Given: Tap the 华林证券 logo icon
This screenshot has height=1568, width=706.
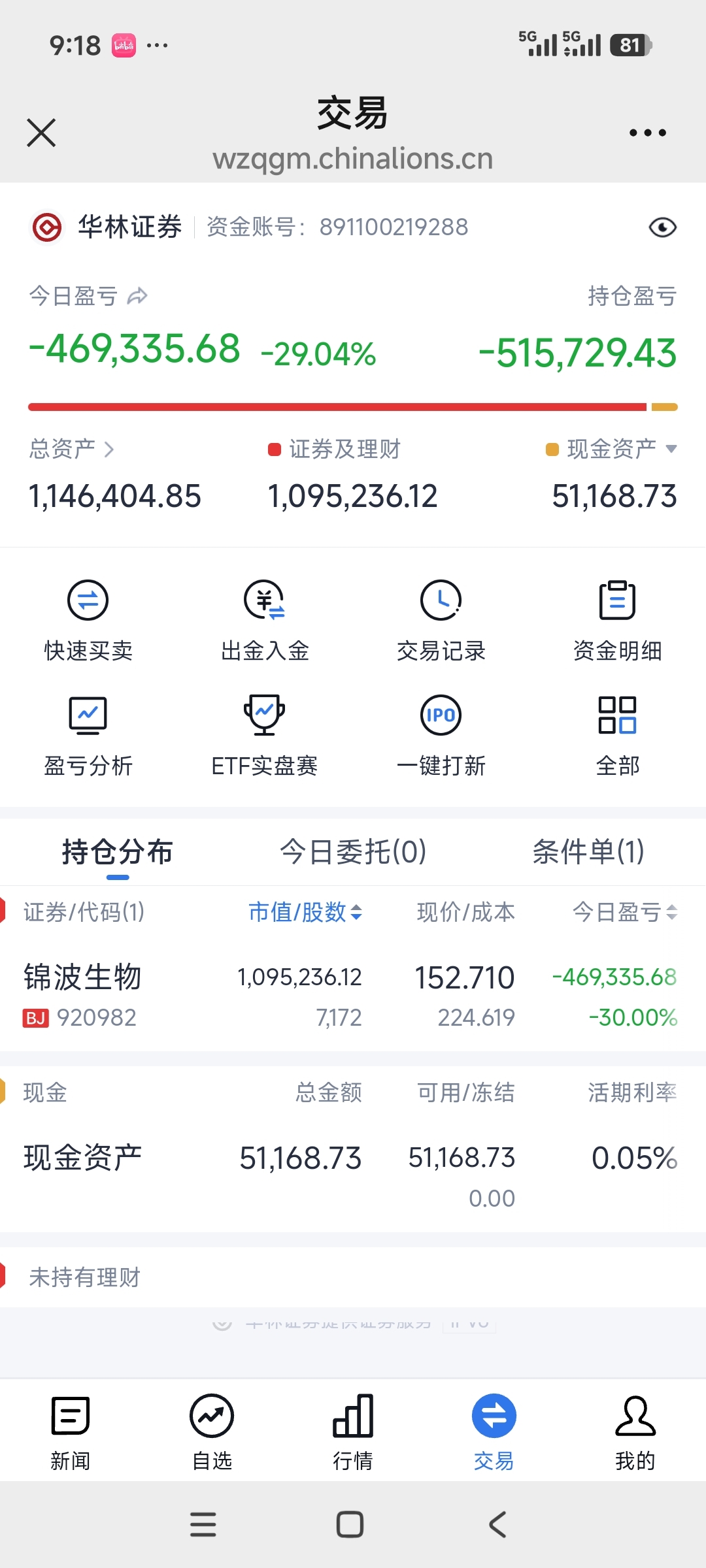Looking at the screenshot, I should tap(47, 227).
